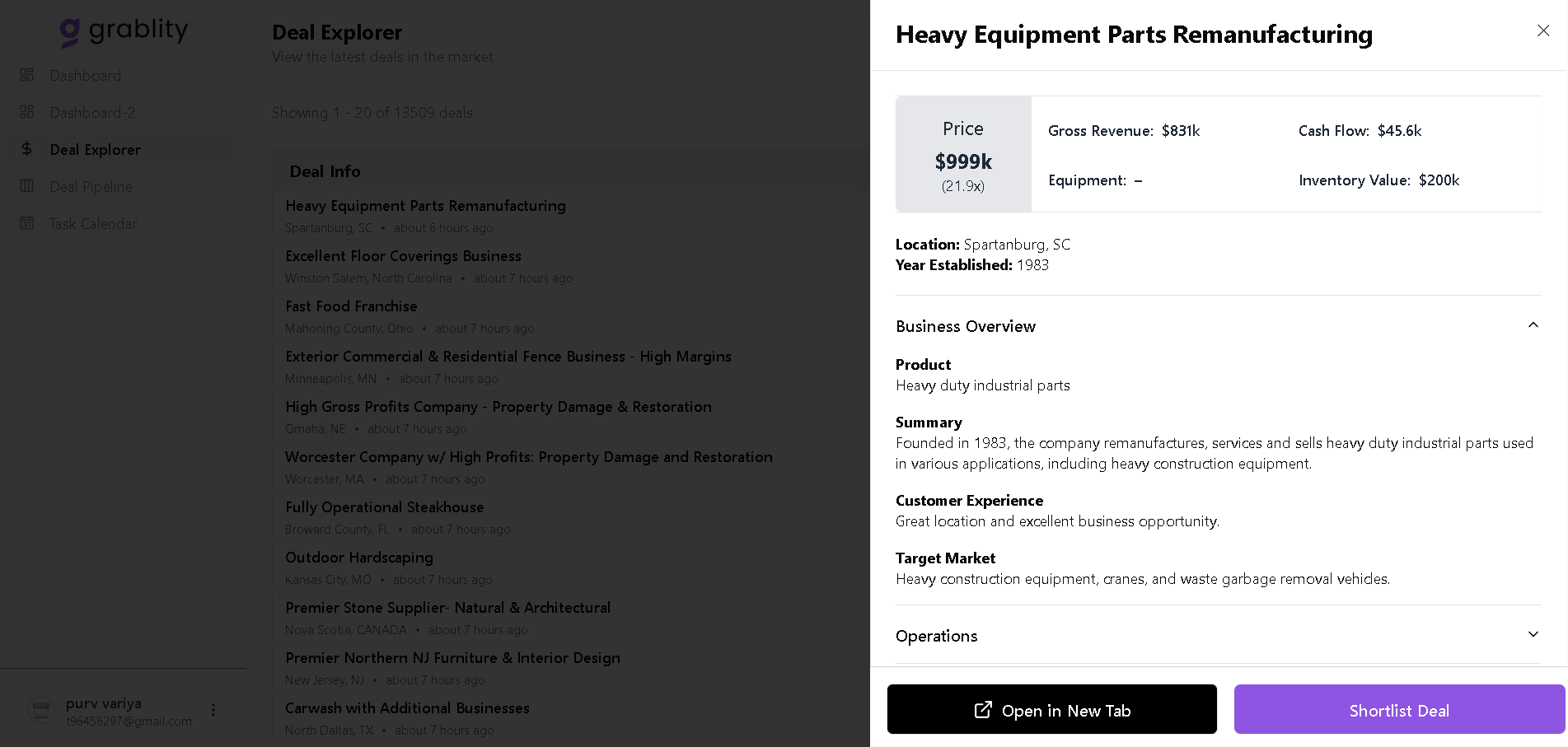The image size is (1568, 747).
Task: Collapse the Business Overview section
Action: 1533,325
